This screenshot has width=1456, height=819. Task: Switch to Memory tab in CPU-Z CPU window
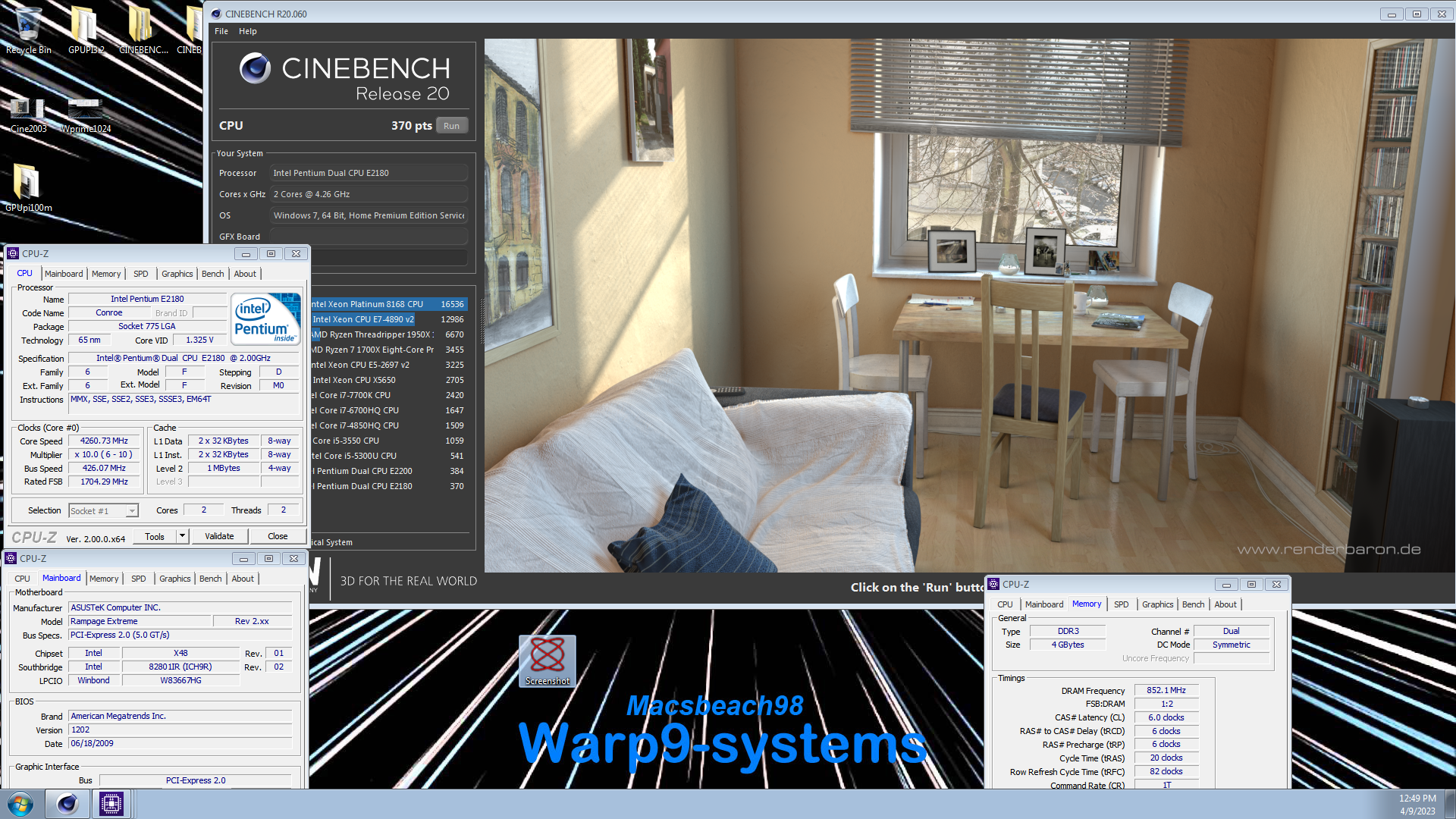click(x=106, y=274)
